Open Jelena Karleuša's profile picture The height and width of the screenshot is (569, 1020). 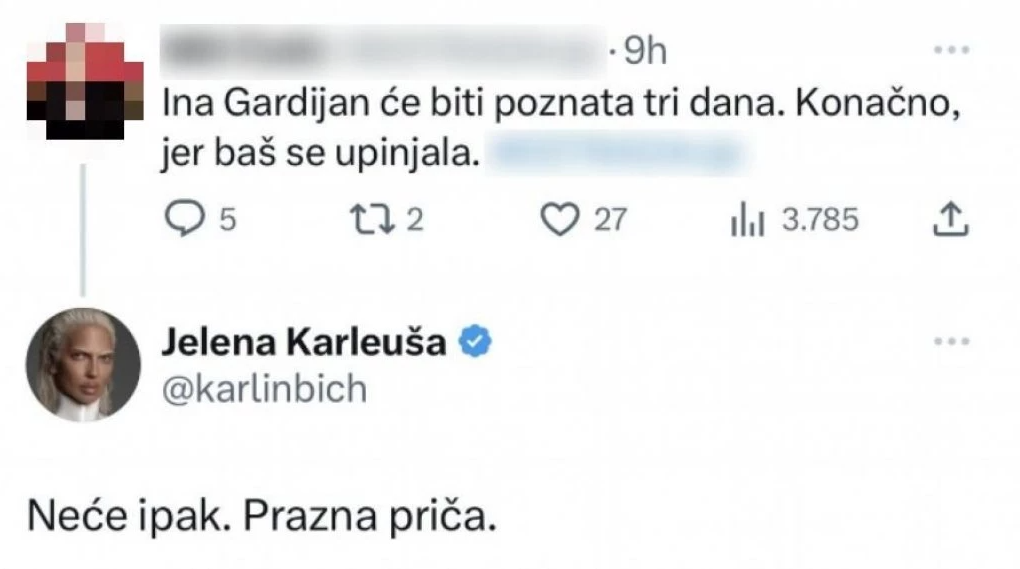click(x=83, y=364)
